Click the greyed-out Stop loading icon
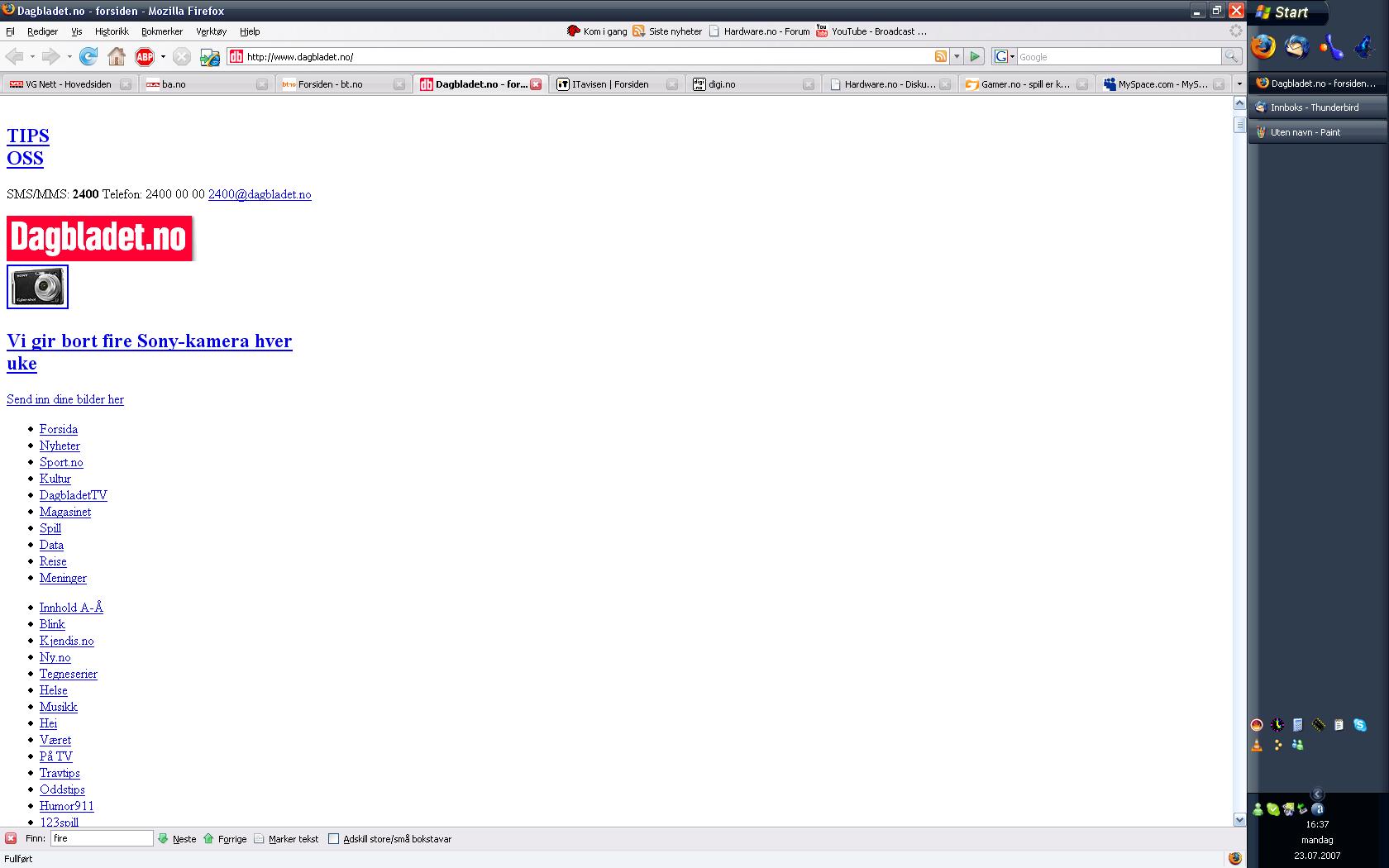 click(x=182, y=56)
